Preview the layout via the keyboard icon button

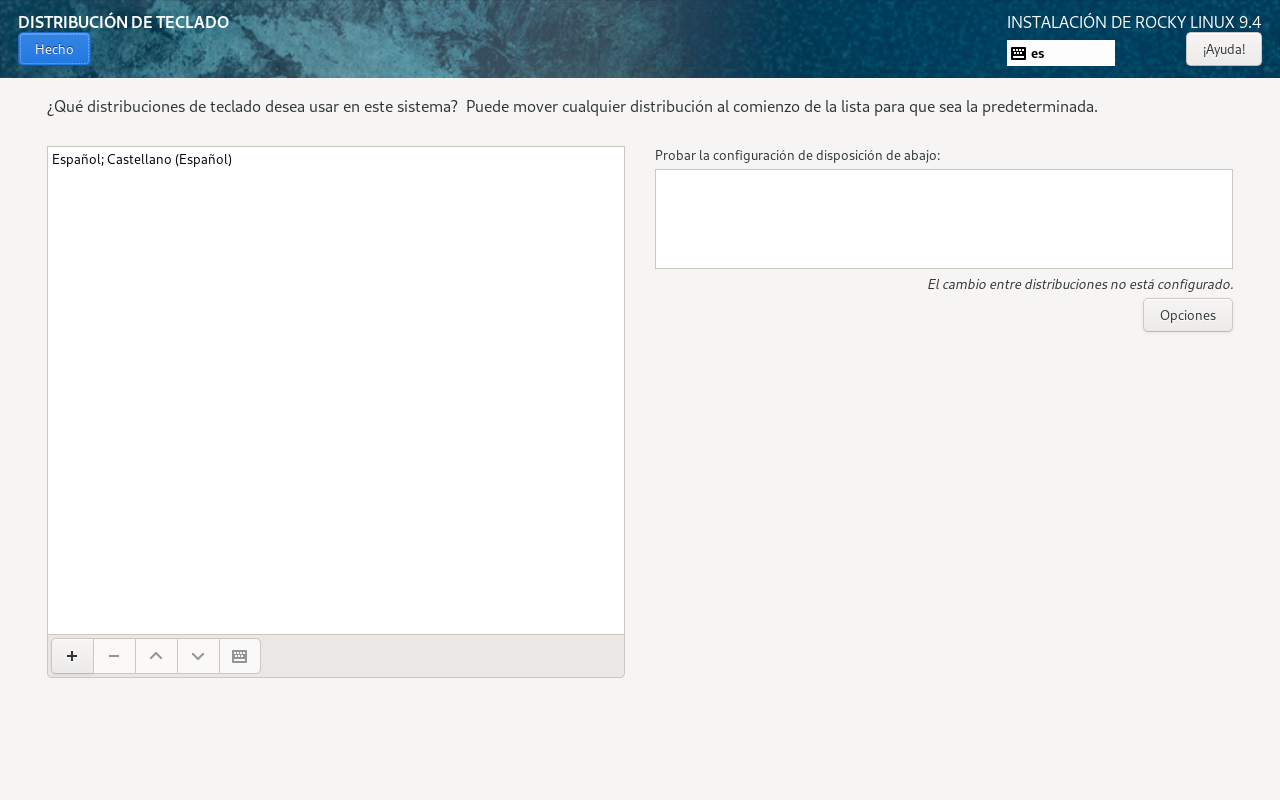tap(240, 656)
